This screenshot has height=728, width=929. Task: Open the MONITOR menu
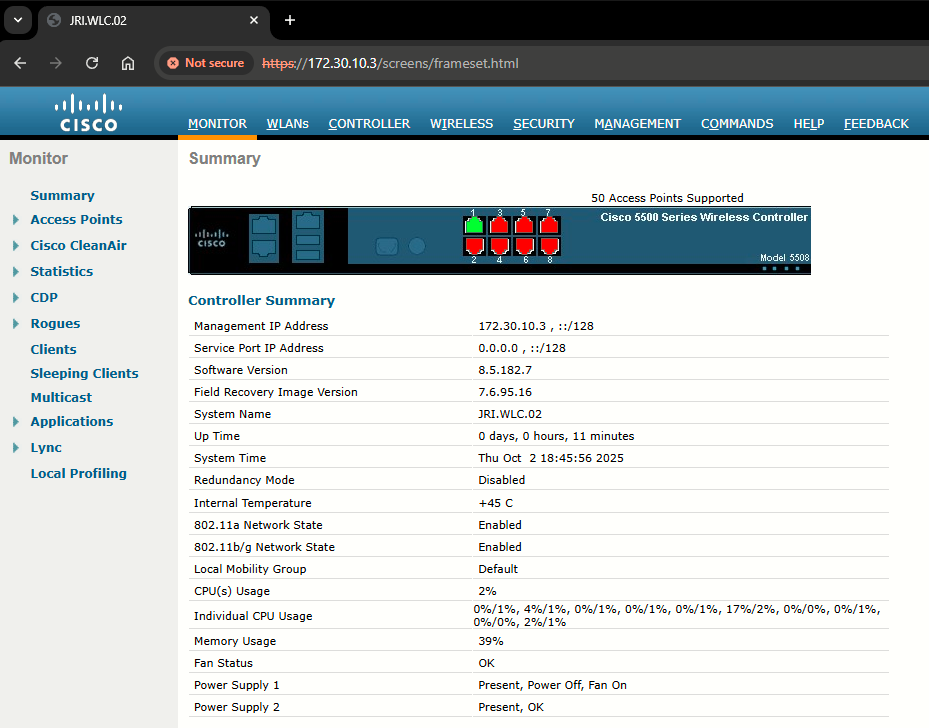pos(217,124)
